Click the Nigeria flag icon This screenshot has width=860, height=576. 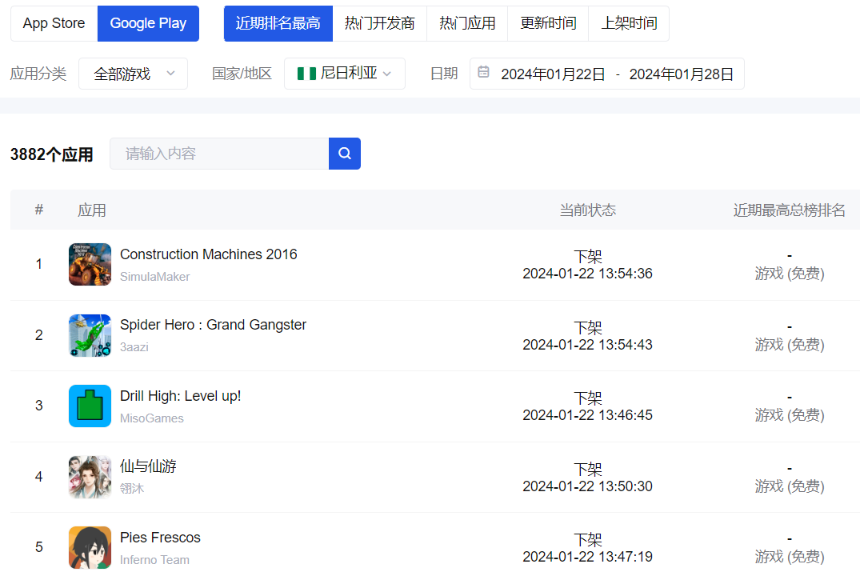(307, 74)
